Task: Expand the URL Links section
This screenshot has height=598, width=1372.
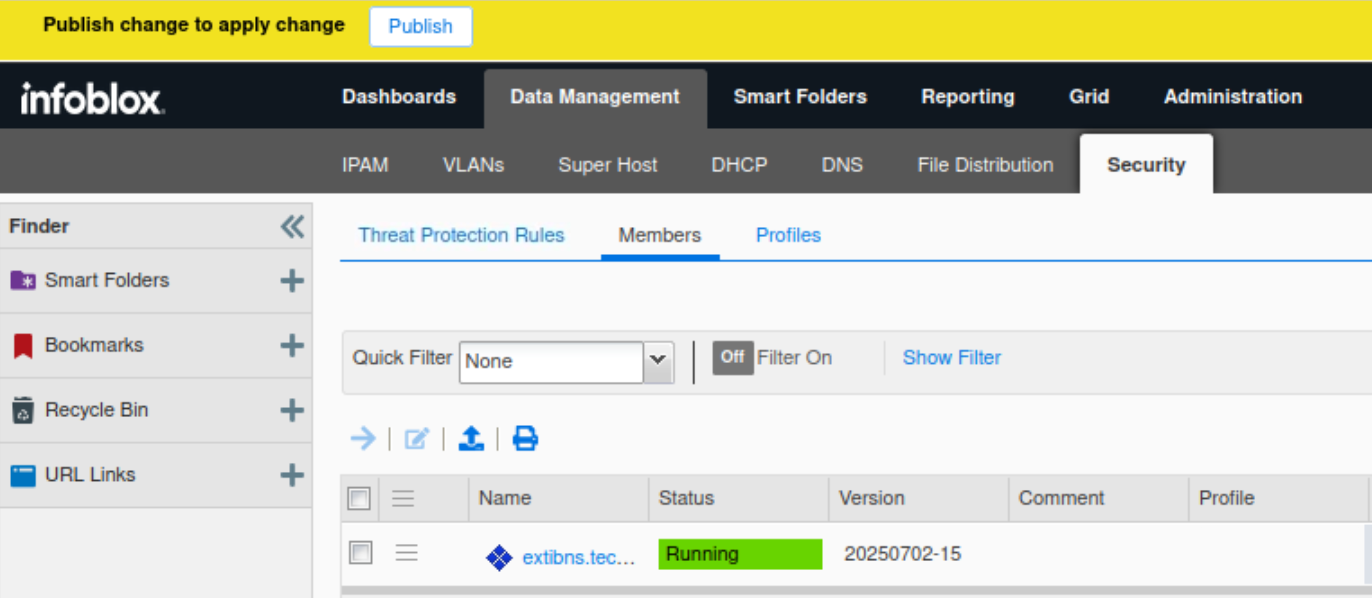Action: 292,475
